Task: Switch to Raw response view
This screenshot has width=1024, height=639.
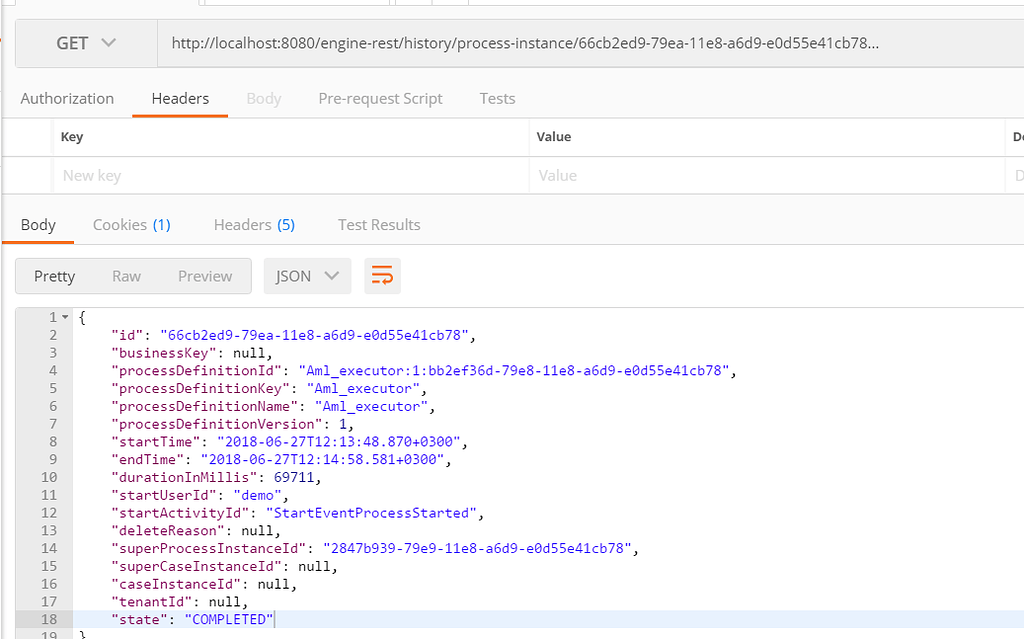Action: (126, 276)
